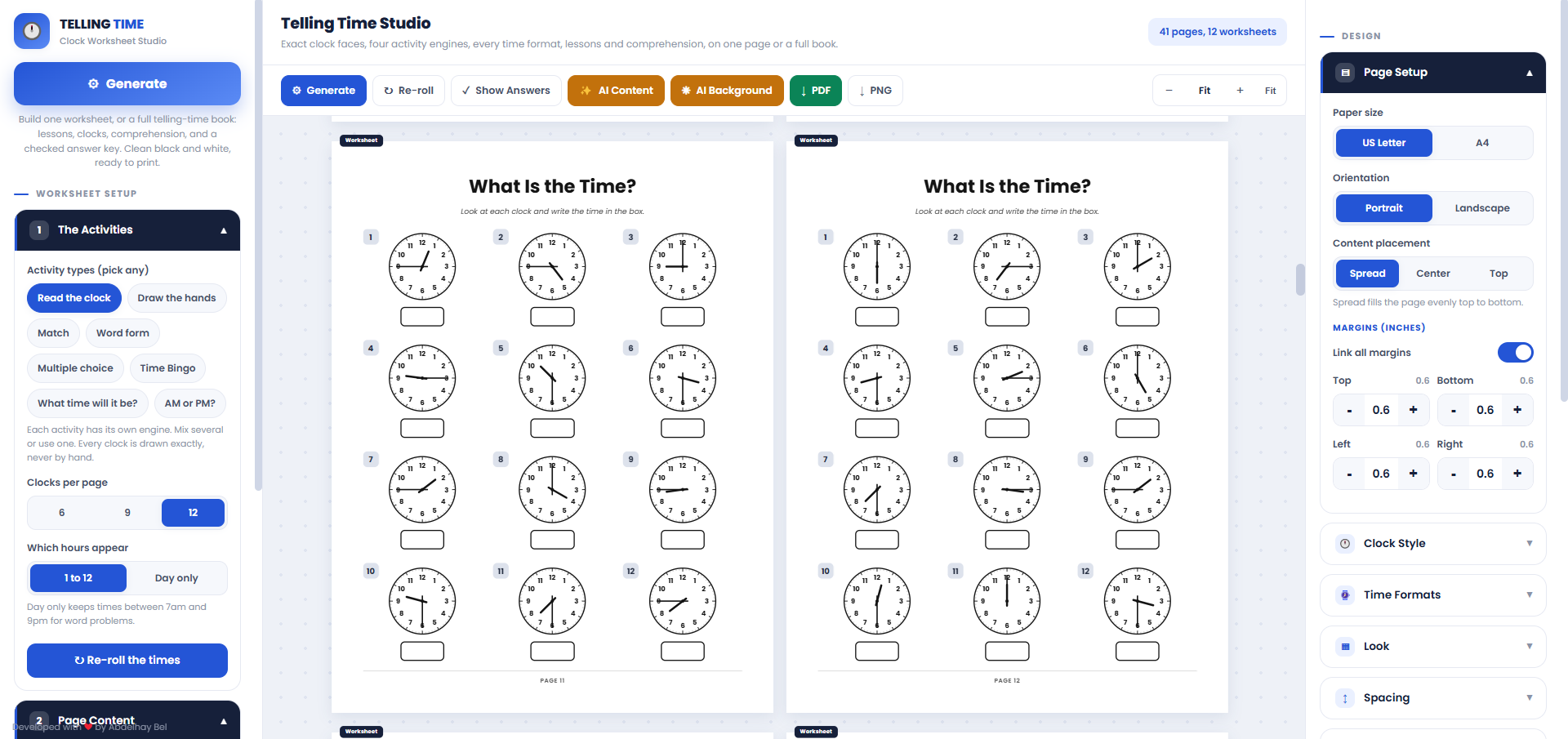
Task: Click the Re-roll the times button
Action: [x=127, y=661]
